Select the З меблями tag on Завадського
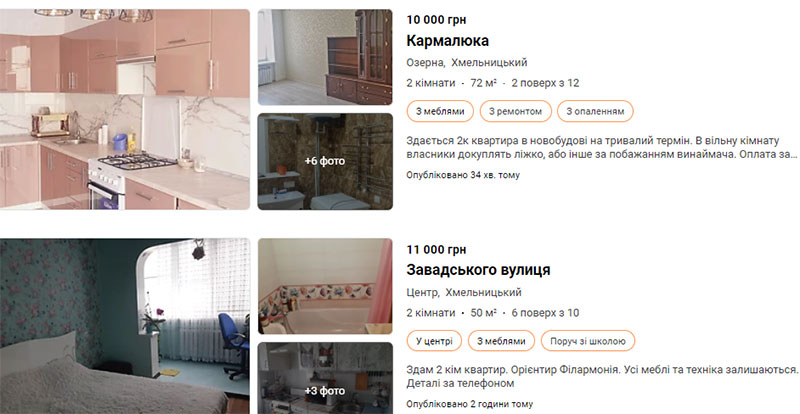Viewport: 800px width, 414px height. coord(501,341)
